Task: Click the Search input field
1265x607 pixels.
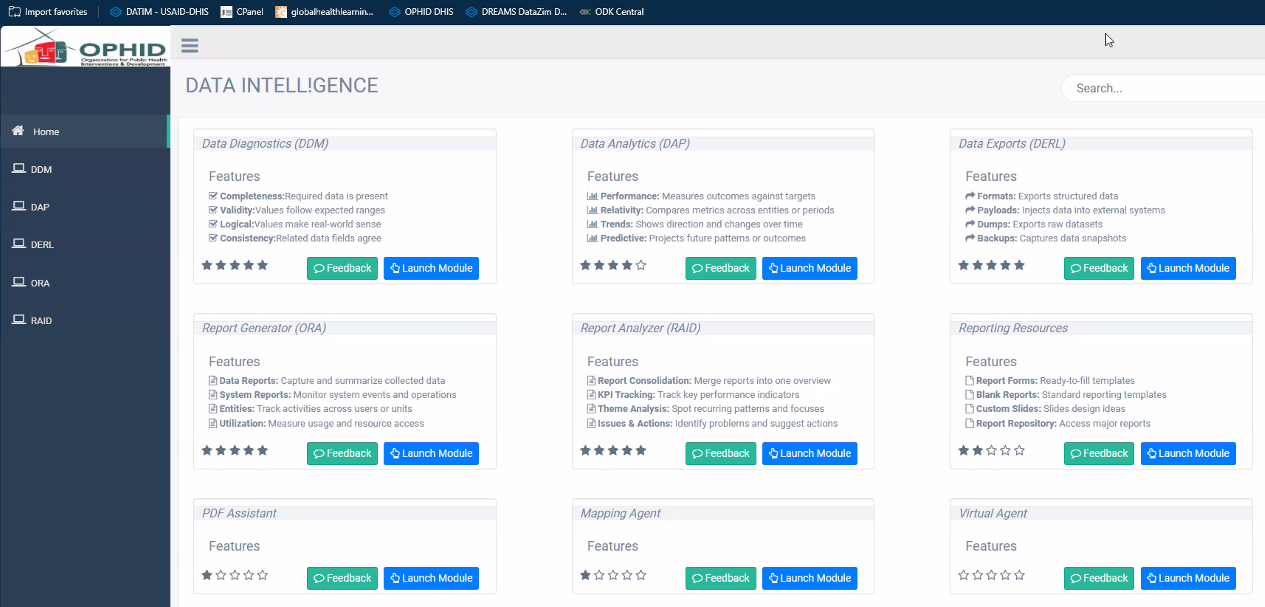Action: click(1164, 88)
